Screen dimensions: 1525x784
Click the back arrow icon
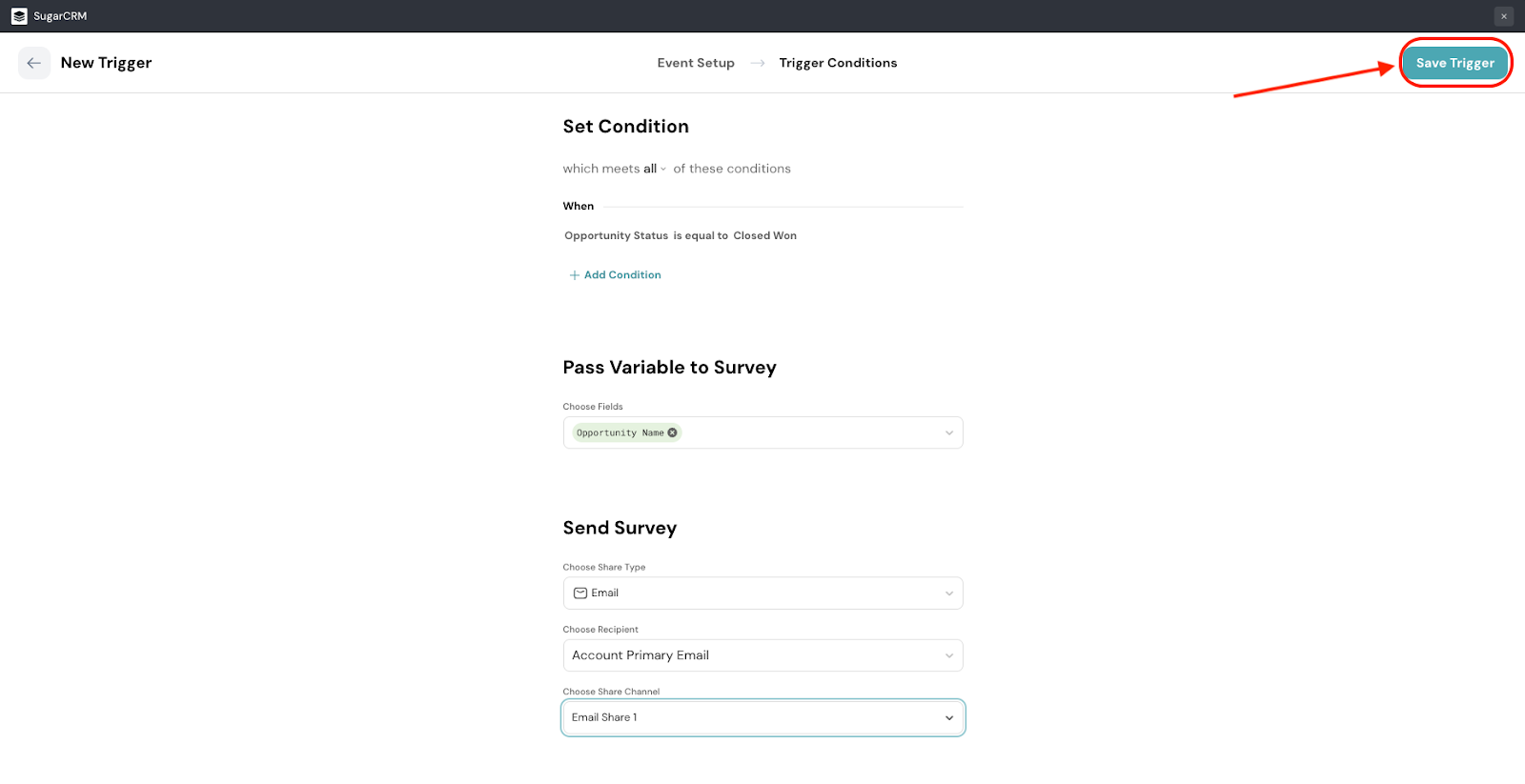[x=34, y=63]
